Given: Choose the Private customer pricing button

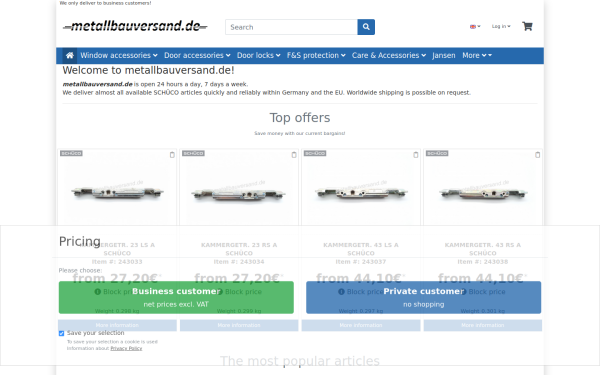Looking at the screenshot, I should pyautogui.click(x=424, y=297).
